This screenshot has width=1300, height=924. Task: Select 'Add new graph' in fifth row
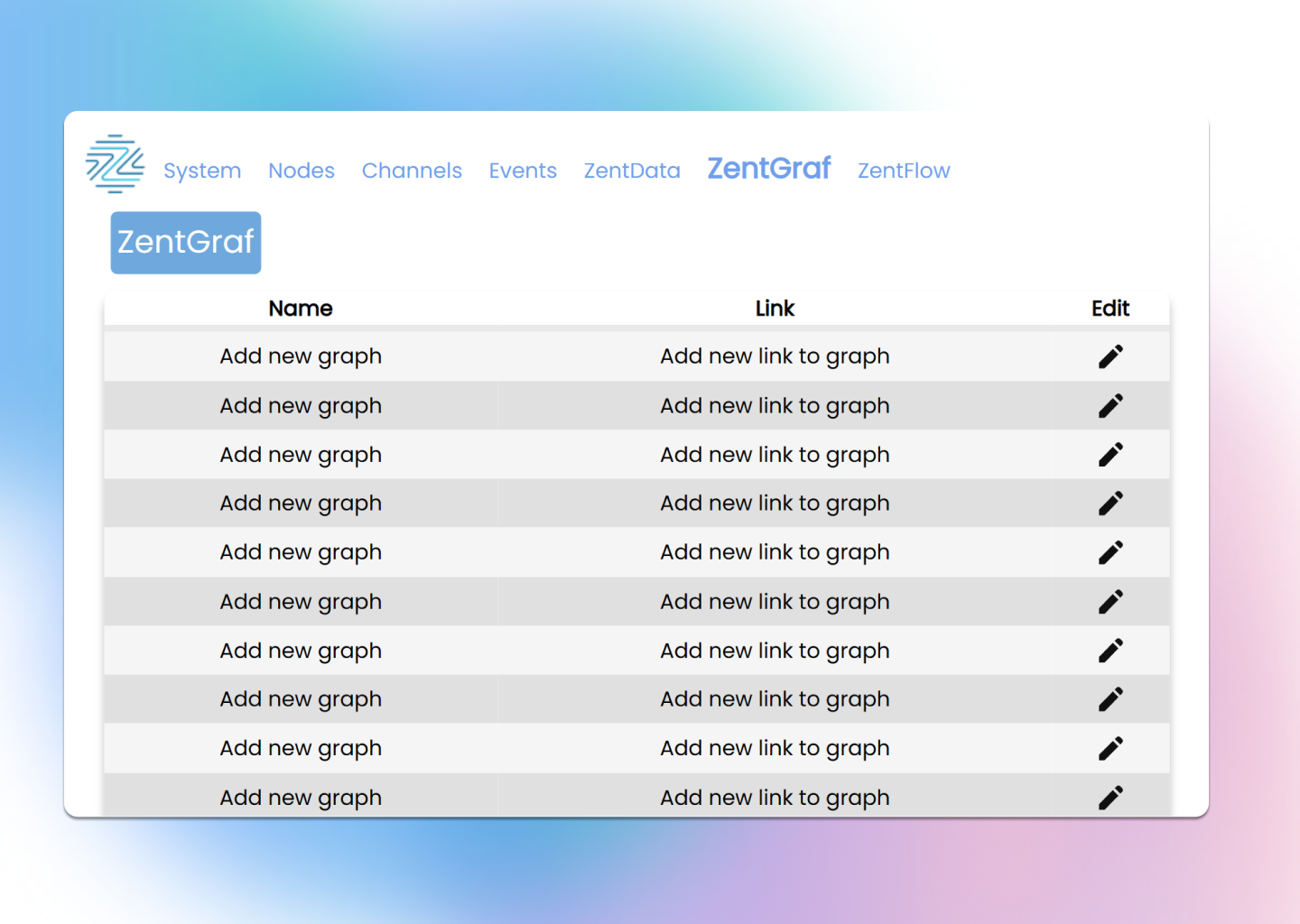pyautogui.click(x=301, y=553)
